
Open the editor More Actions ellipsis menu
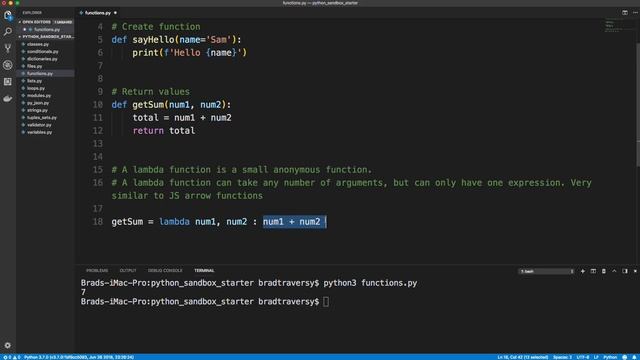[x=635, y=13]
